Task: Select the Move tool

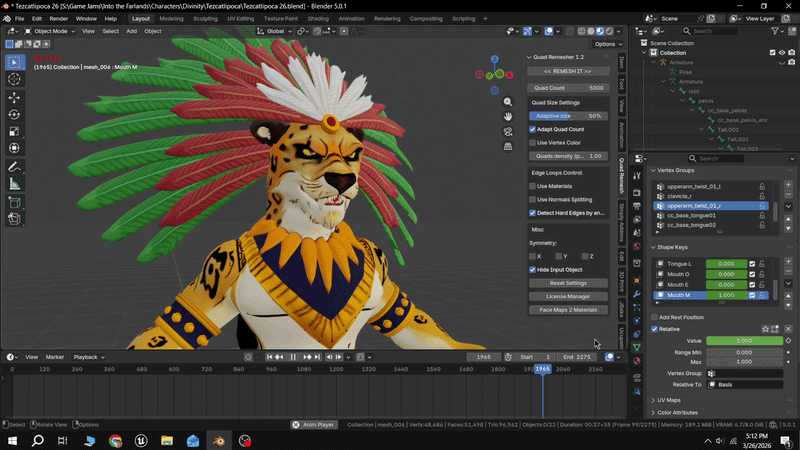Action: 14,97
